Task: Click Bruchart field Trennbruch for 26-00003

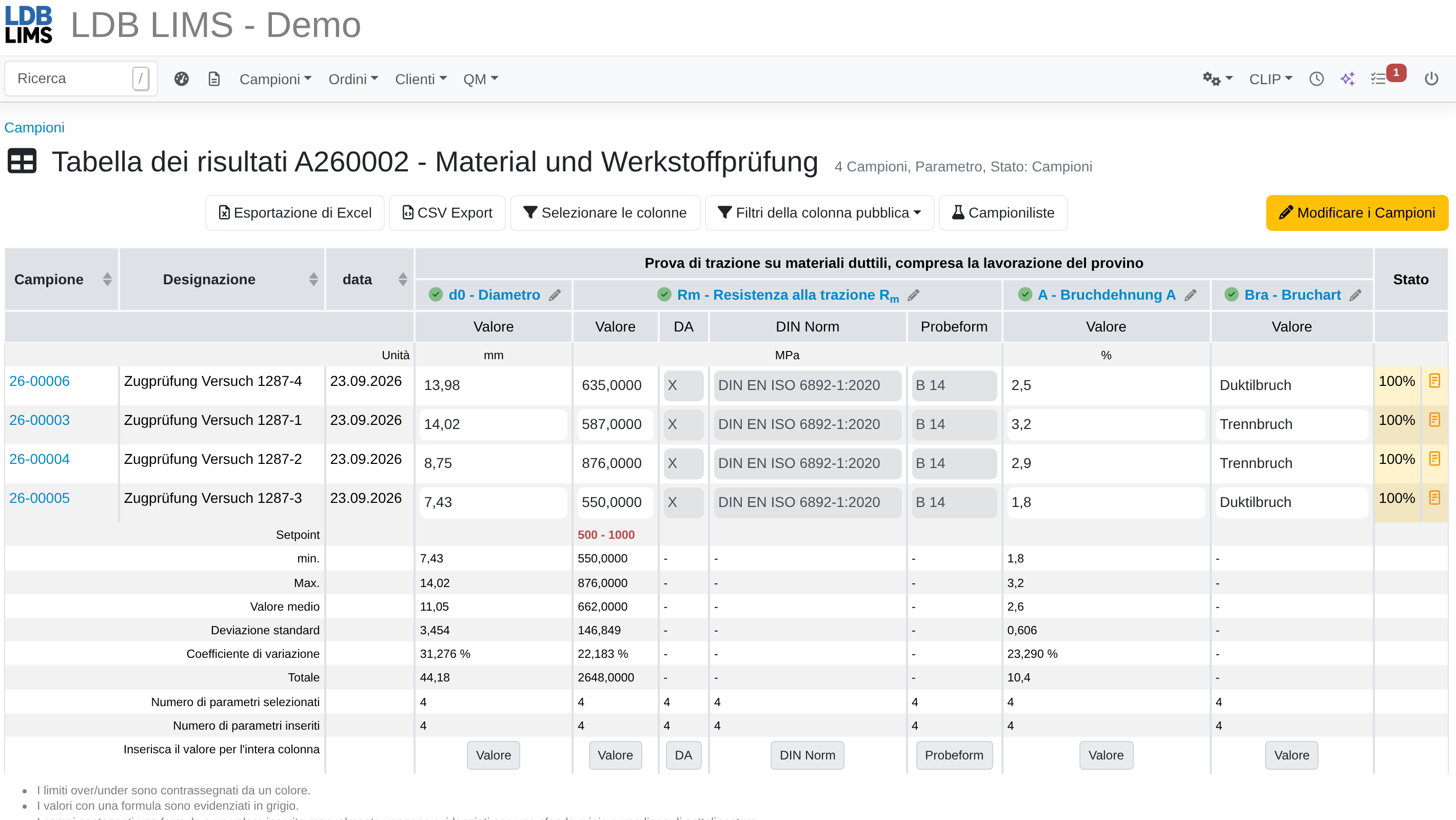Action: 1291,424
